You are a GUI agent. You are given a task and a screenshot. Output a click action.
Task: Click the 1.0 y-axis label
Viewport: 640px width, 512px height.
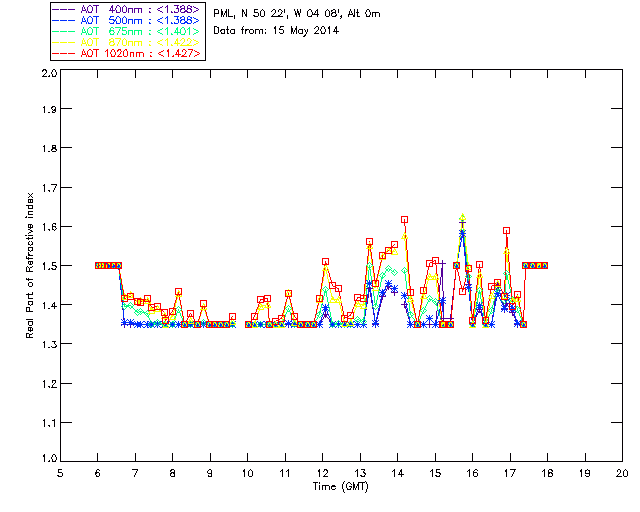point(49,458)
